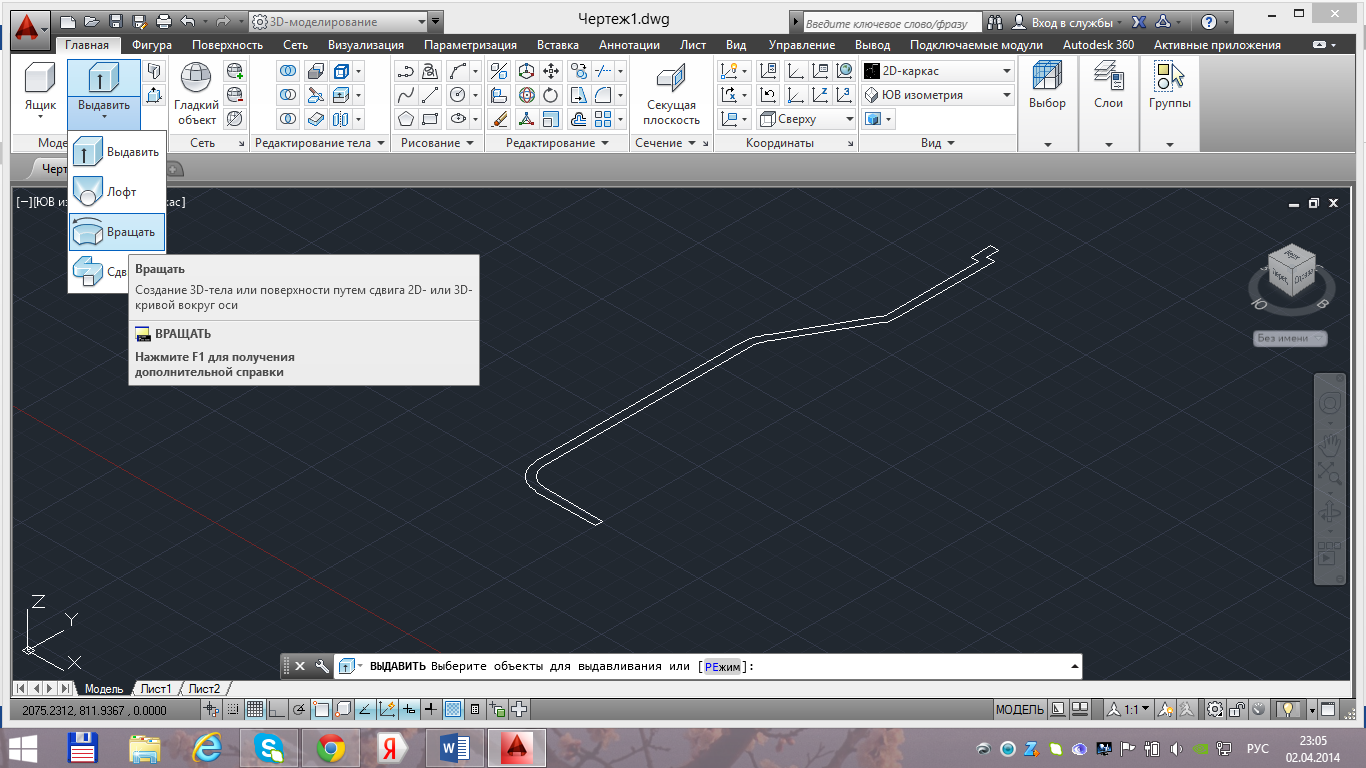Switch to the Параметризация ribbon tab
Viewport: 1366px width, 768px height.
point(470,45)
